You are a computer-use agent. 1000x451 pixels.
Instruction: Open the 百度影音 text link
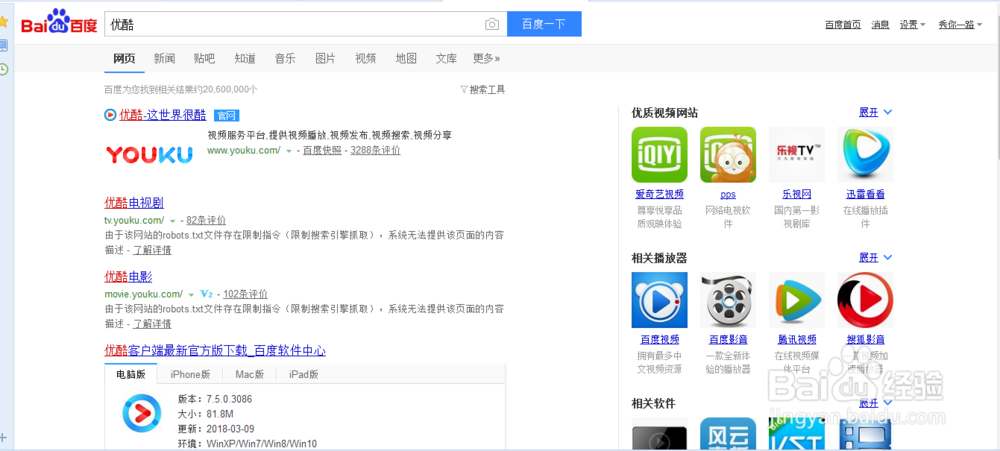(x=728, y=339)
